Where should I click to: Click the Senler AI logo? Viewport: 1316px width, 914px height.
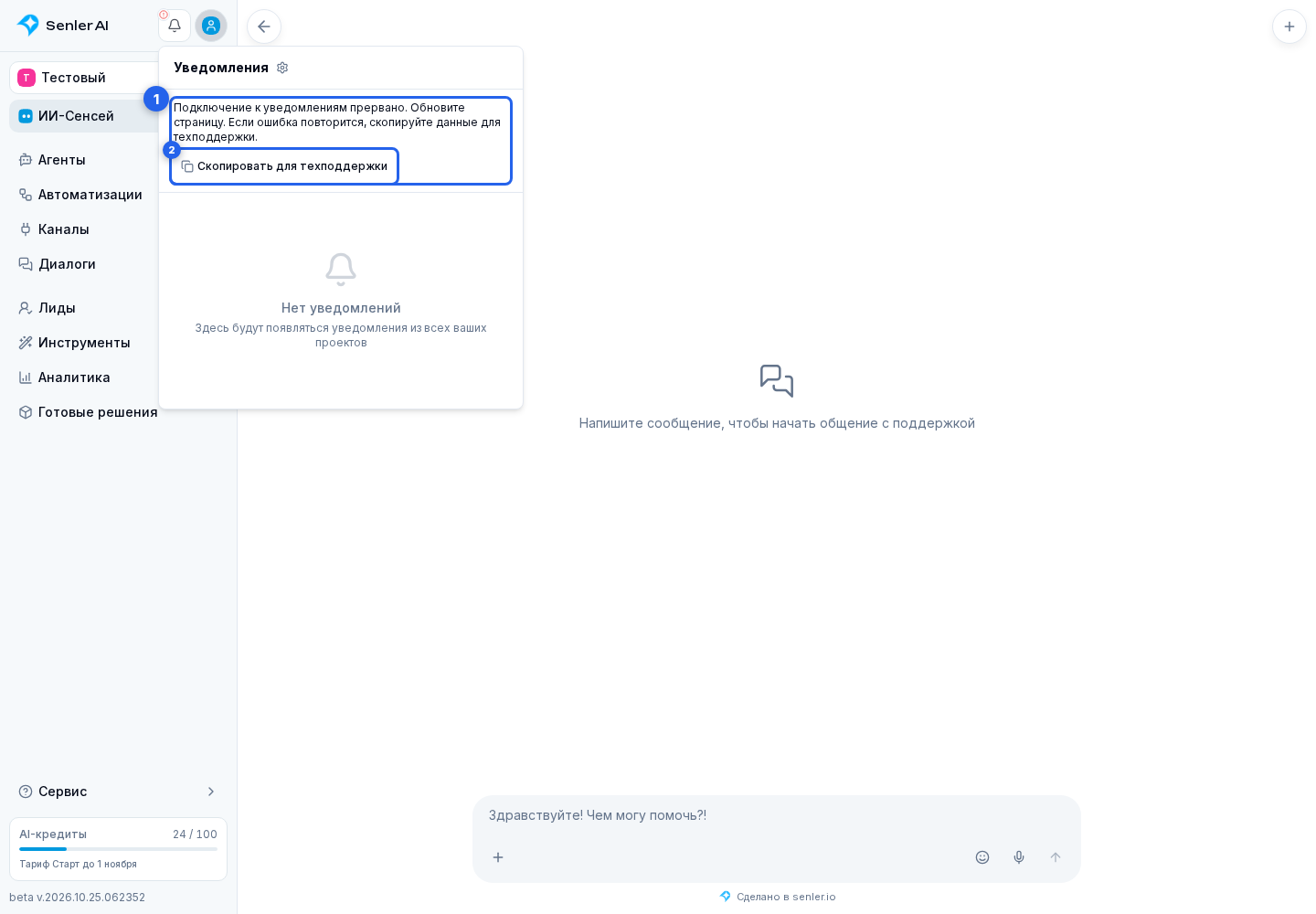[63, 26]
